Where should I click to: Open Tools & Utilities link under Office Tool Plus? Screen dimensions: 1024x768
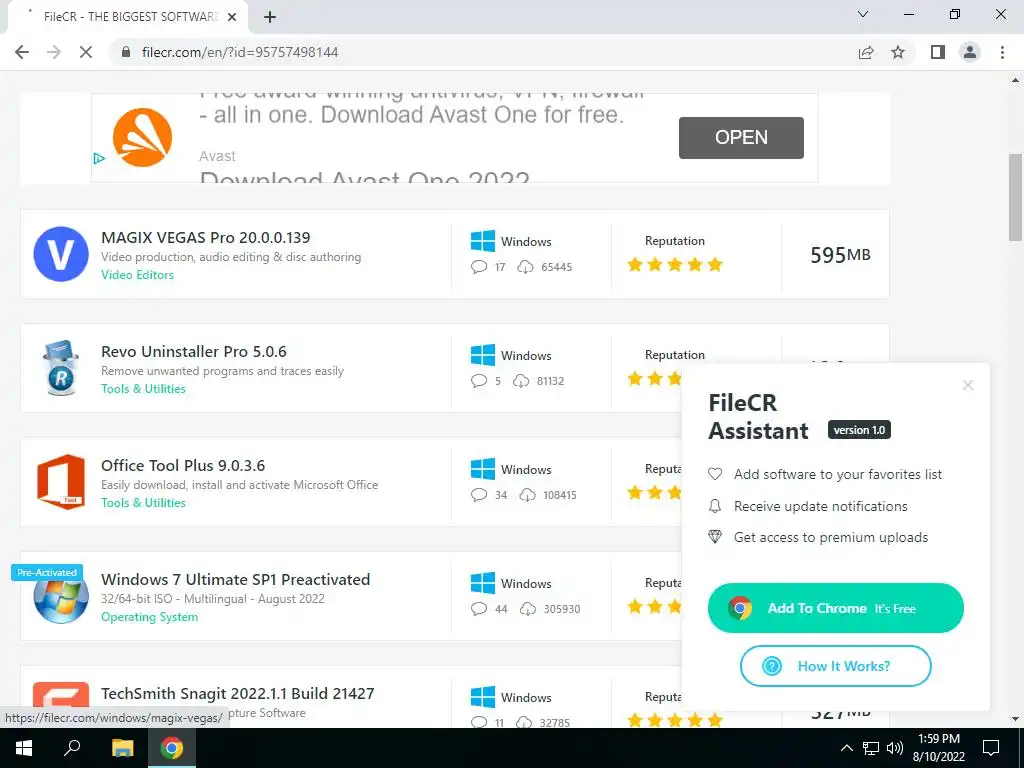(143, 503)
